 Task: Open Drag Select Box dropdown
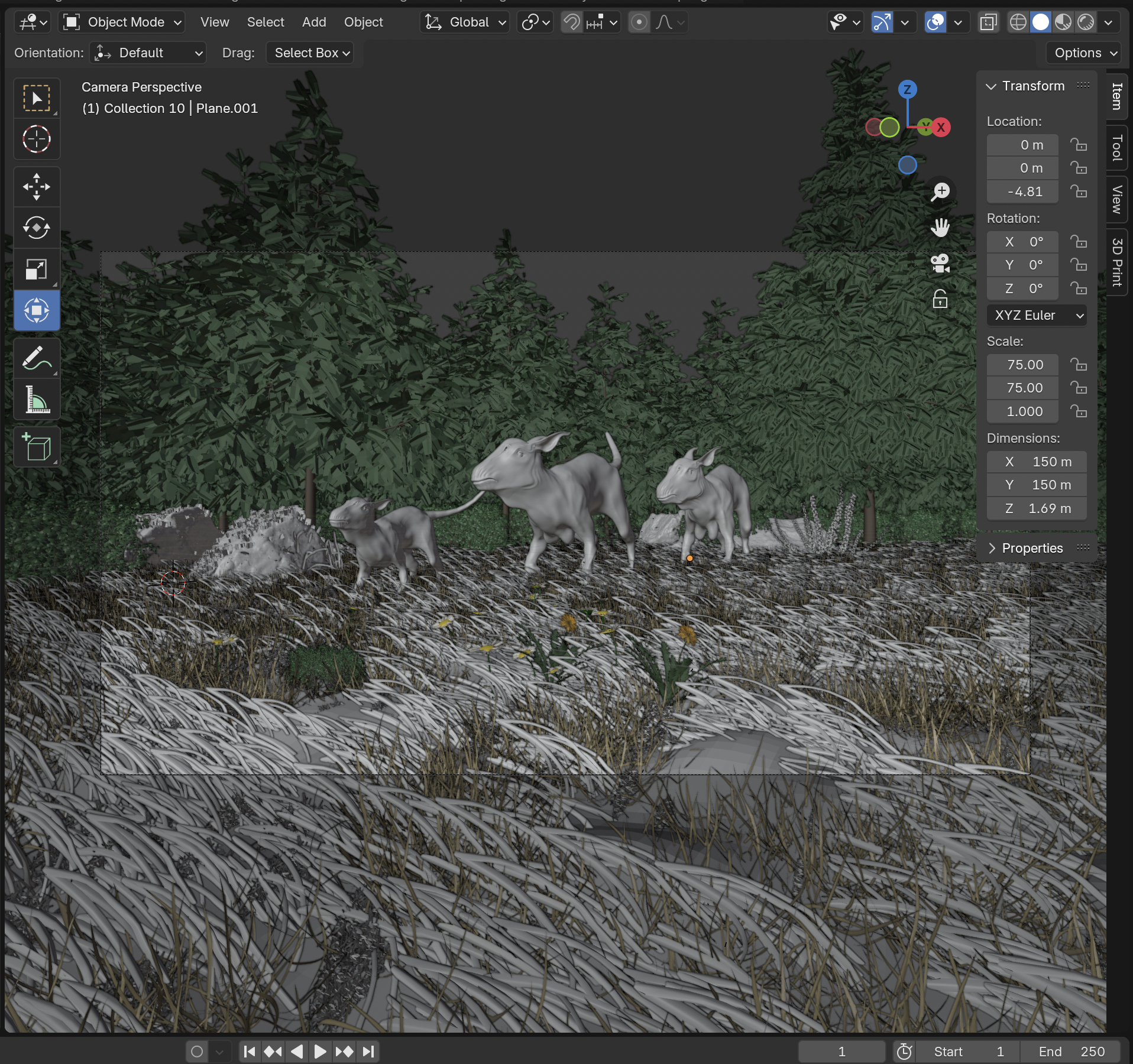310,53
